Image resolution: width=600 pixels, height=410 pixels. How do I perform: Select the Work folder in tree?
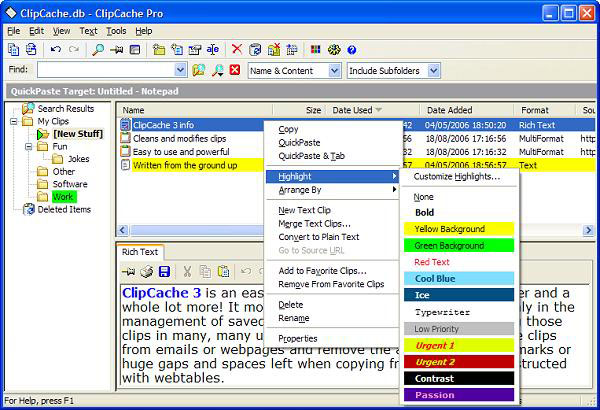coord(64,197)
